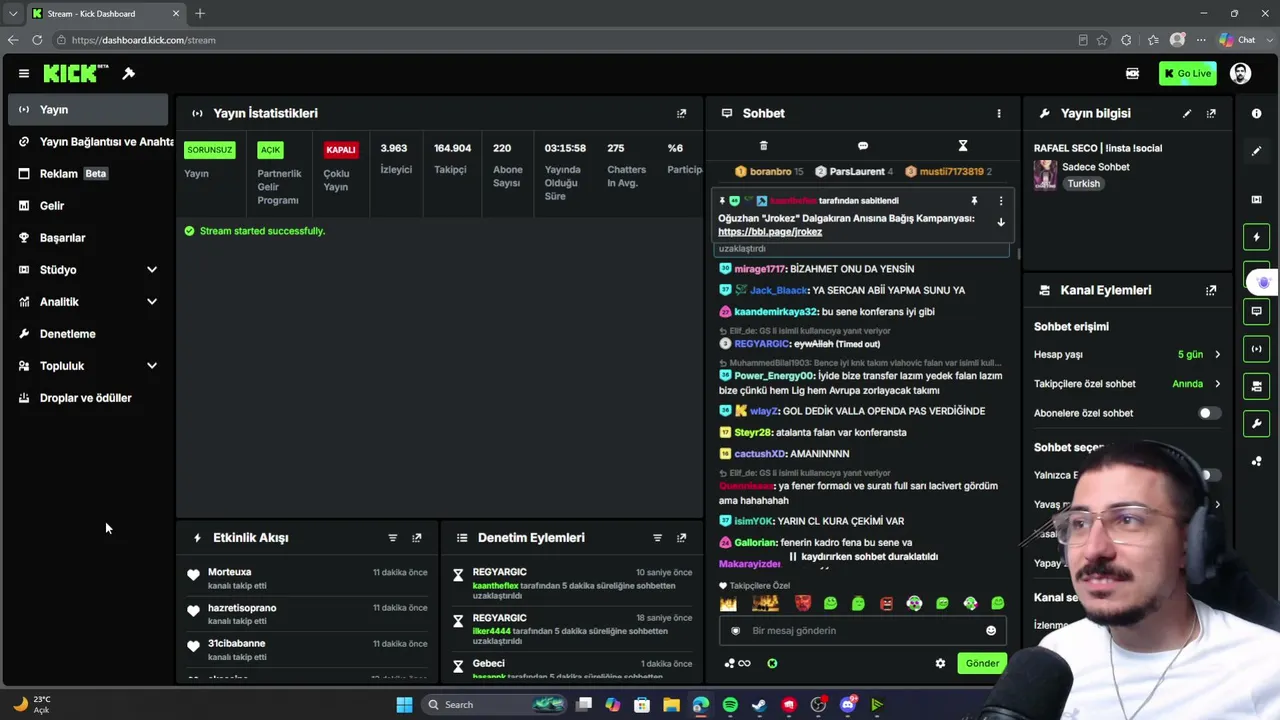Screen dimensions: 1280x720
Task: Pop out the Denetim Eylemleri panel
Action: click(681, 538)
